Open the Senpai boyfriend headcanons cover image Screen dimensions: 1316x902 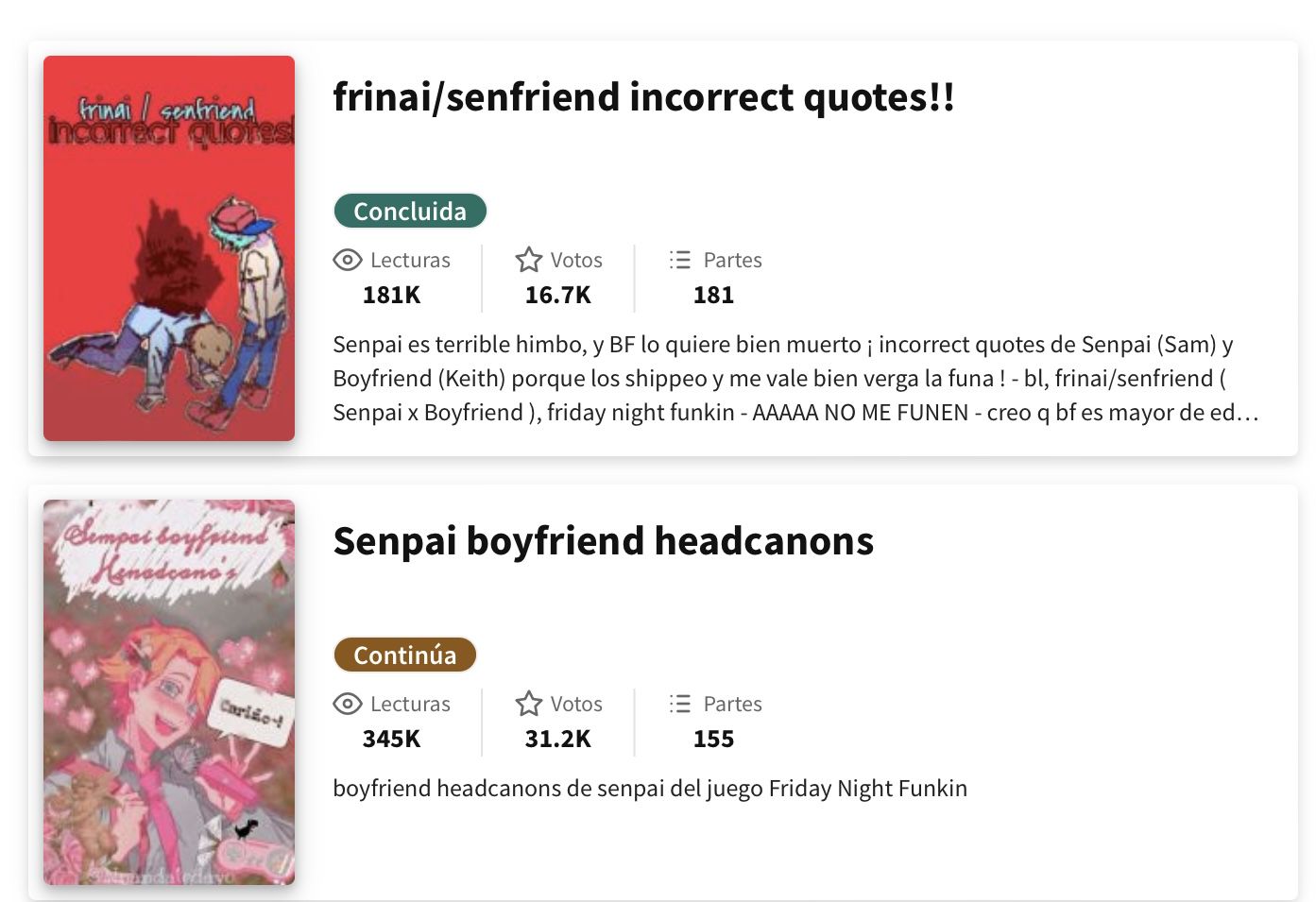169,692
